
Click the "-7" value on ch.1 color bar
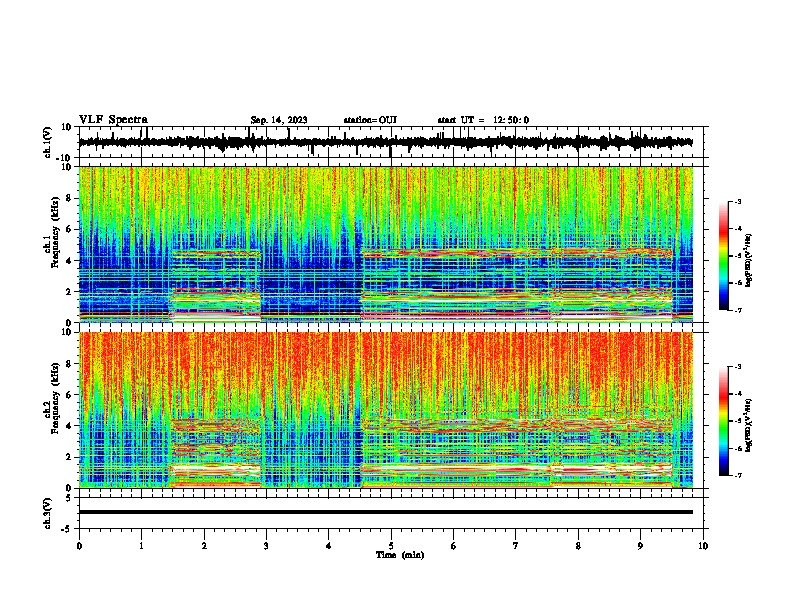click(738, 310)
